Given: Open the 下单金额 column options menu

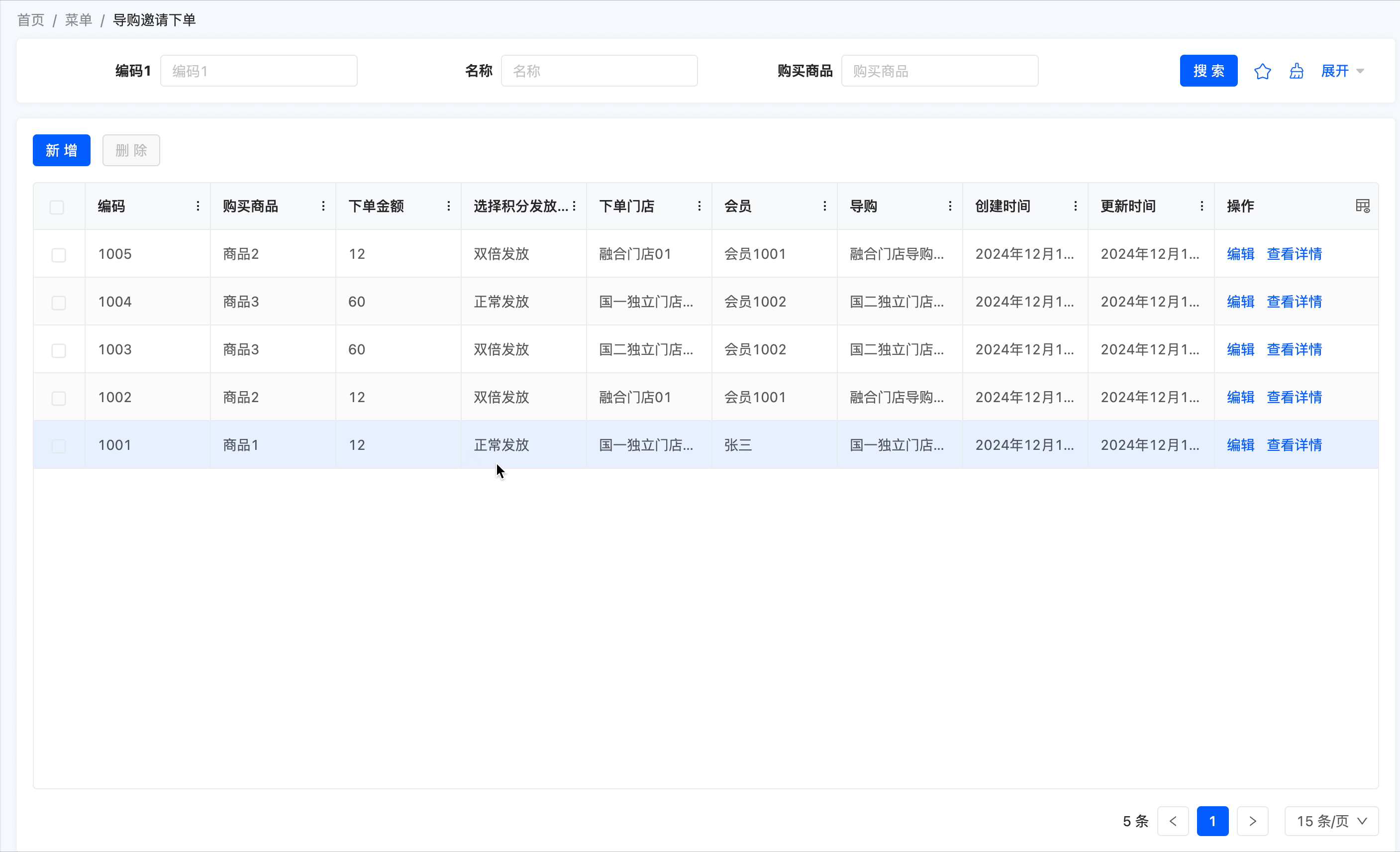Looking at the screenshot, I should 448,206.
